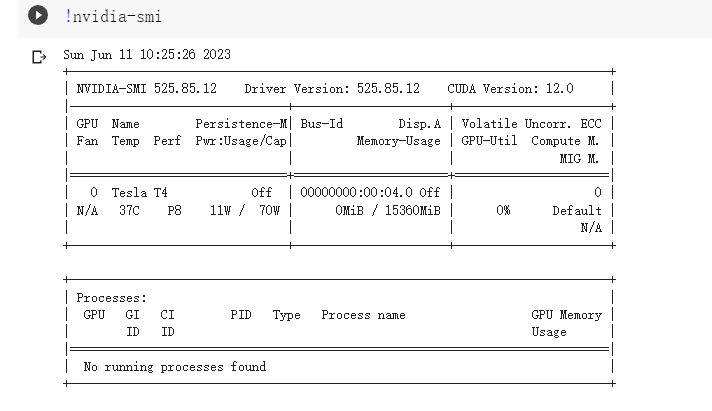
Task: Click the Bus-Id column header
Action: point(322,124)
